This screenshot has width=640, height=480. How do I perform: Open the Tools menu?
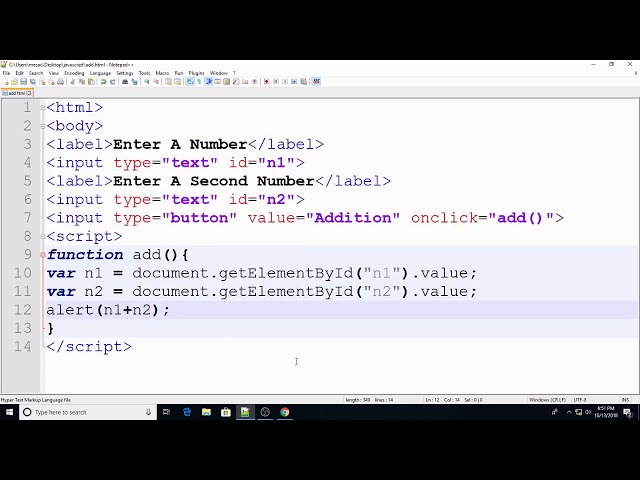[144, 73]
